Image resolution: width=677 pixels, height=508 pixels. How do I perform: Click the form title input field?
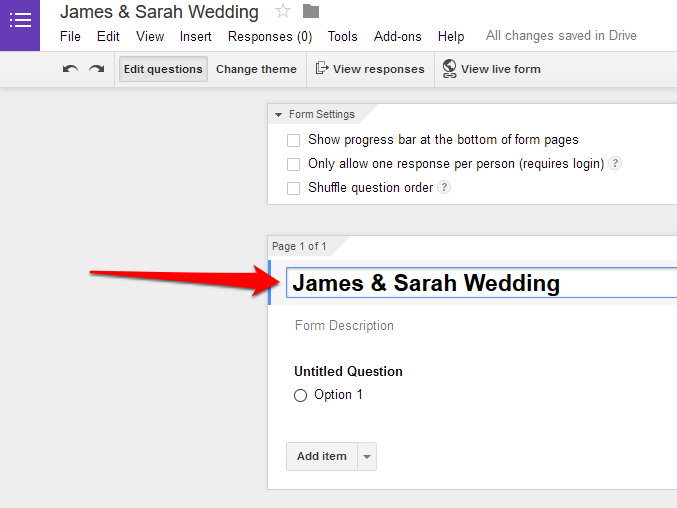481,283
